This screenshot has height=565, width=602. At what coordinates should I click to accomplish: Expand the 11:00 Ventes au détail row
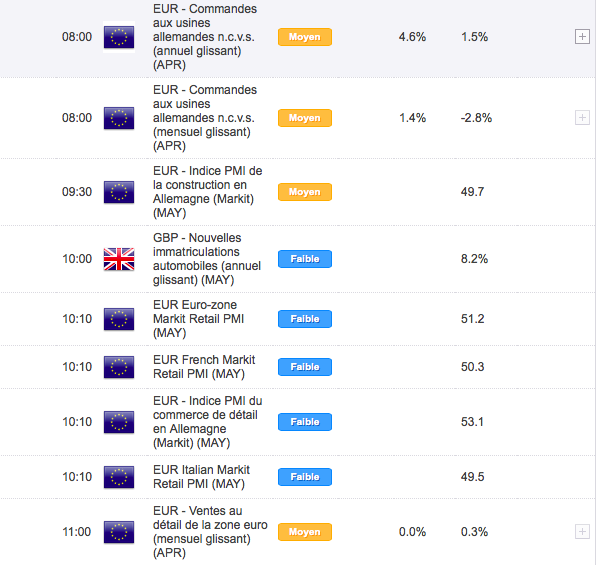tap(582, 532)
